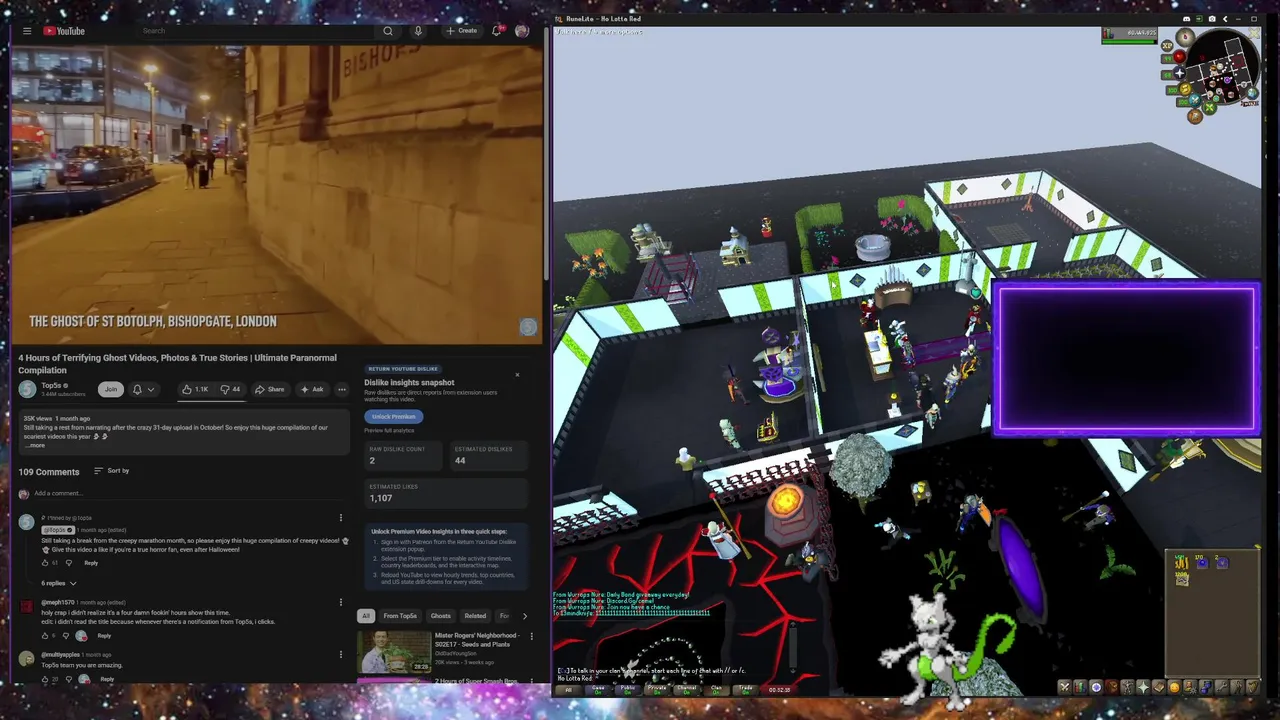Image resolution: width=1280 pixels, height=720 pixels.
Task: Like the video showing 1.1K
Action: pyautogui.click(x=196, y=389)
